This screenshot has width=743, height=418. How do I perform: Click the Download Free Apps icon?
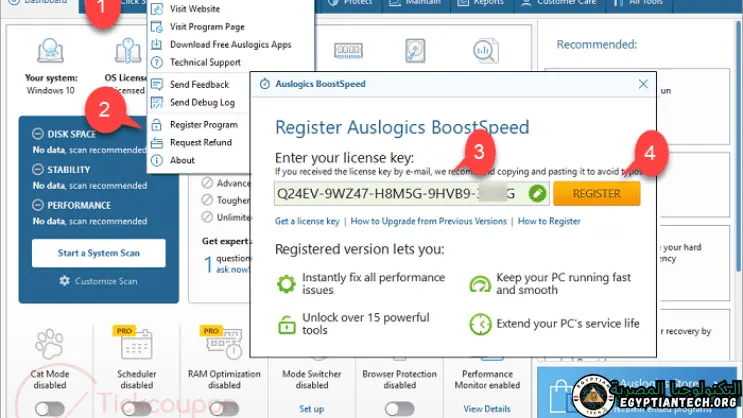click(157, 45)
